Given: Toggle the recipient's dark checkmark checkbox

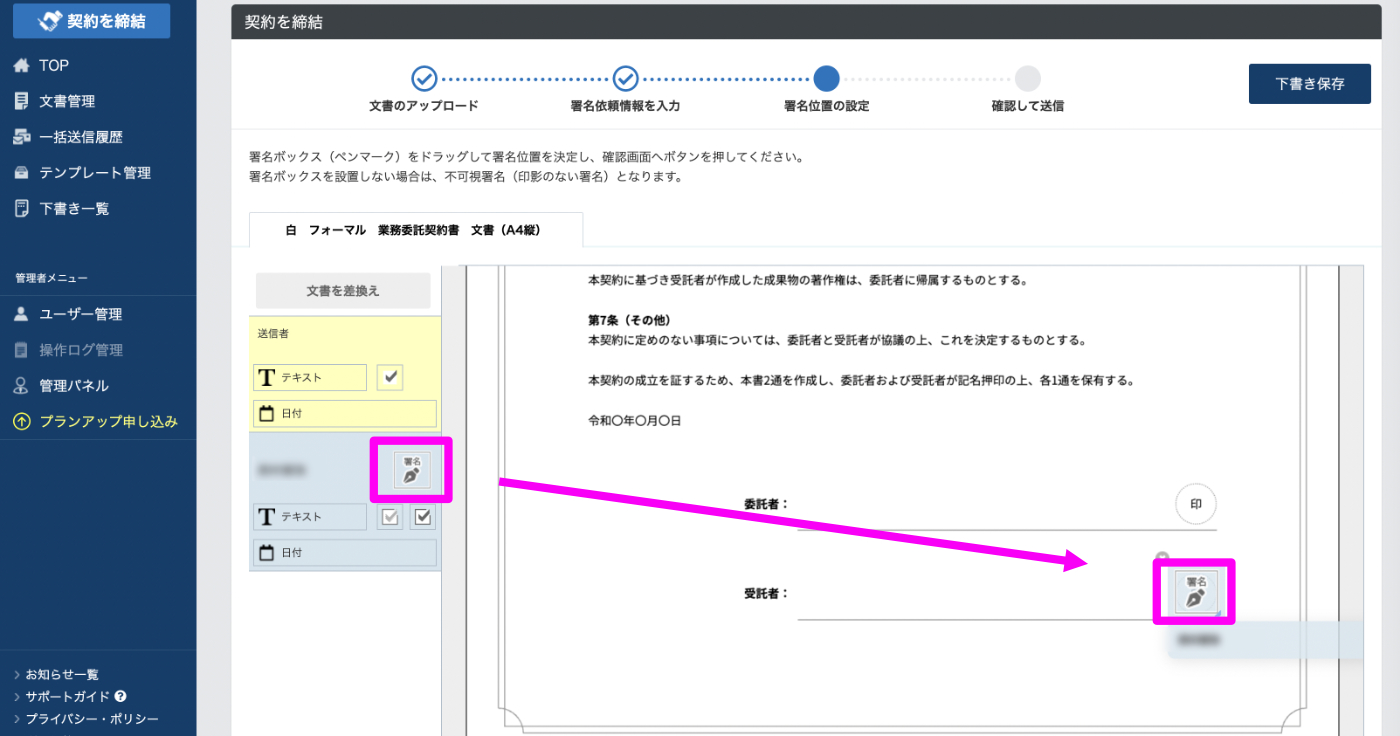Looking at the screenshot, I should [423, 517].
